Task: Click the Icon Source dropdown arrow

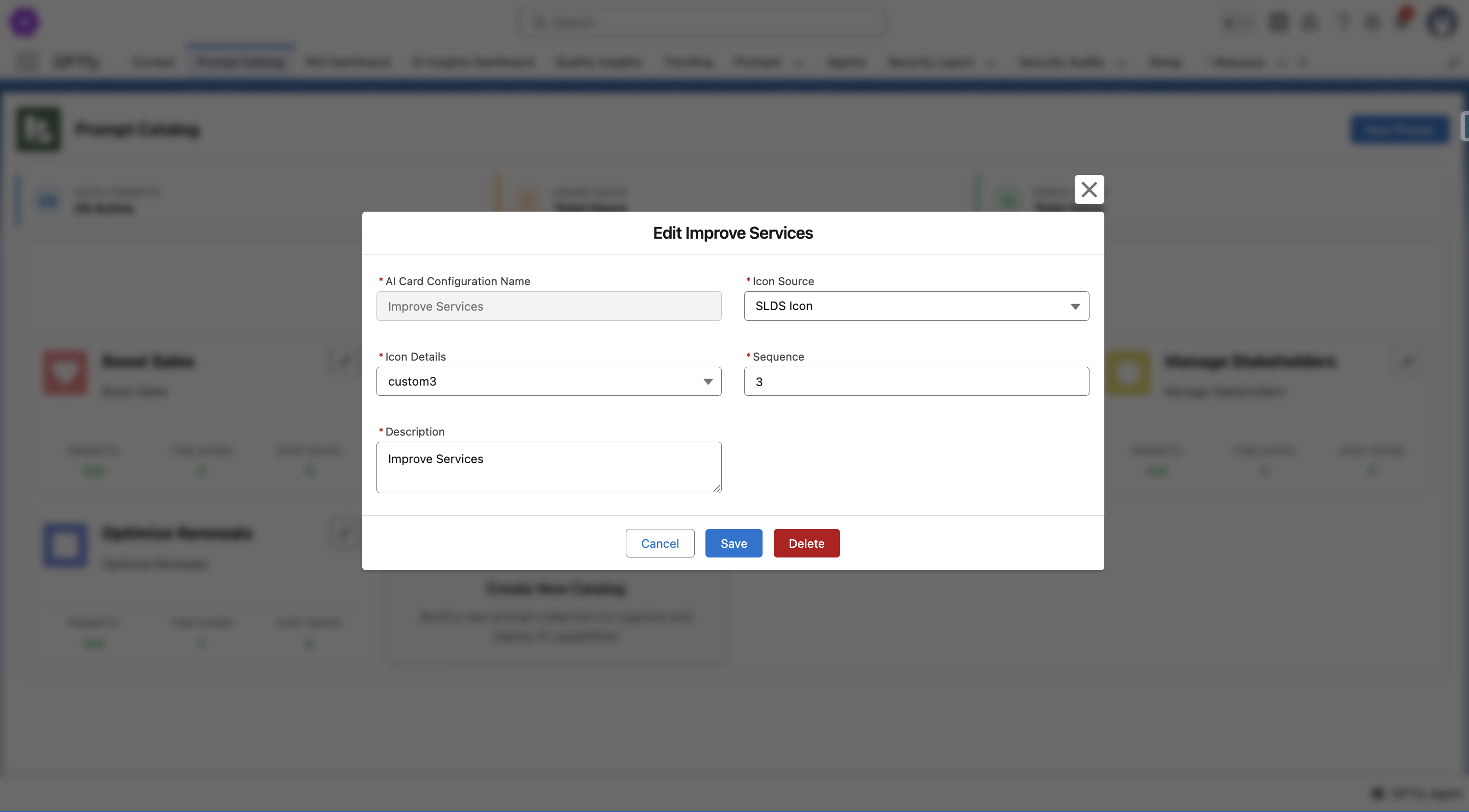Action: pyautogui.click(x=1075, y=307)
